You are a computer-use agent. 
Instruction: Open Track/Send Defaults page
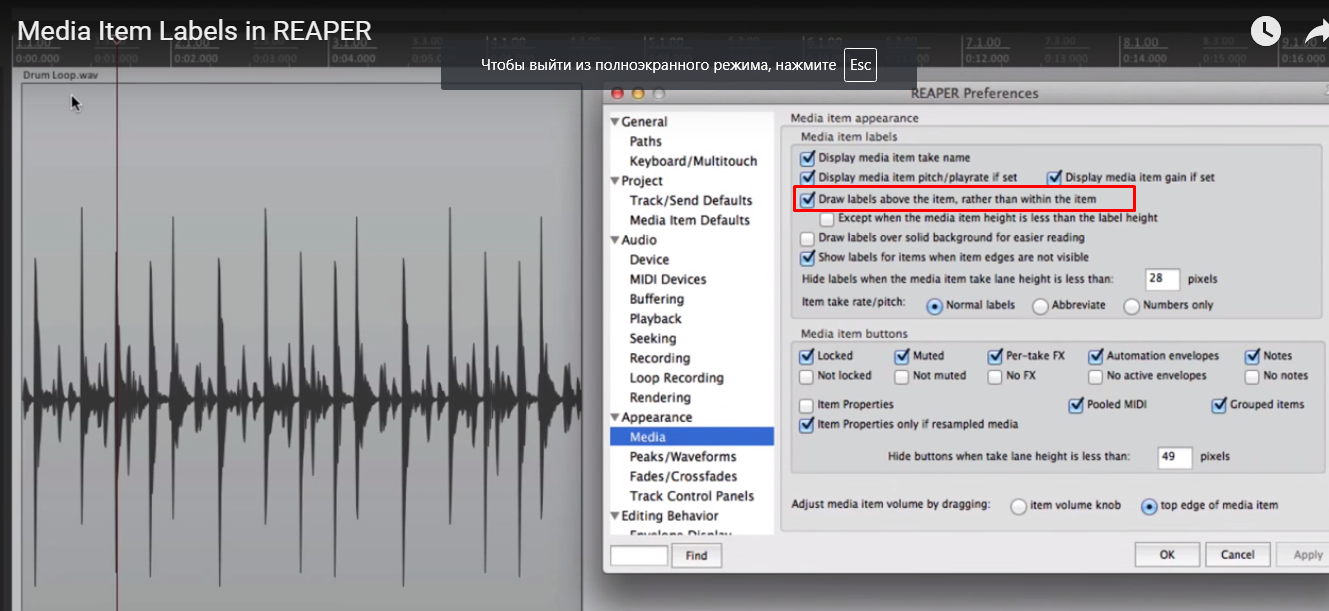tap(691, 201)
